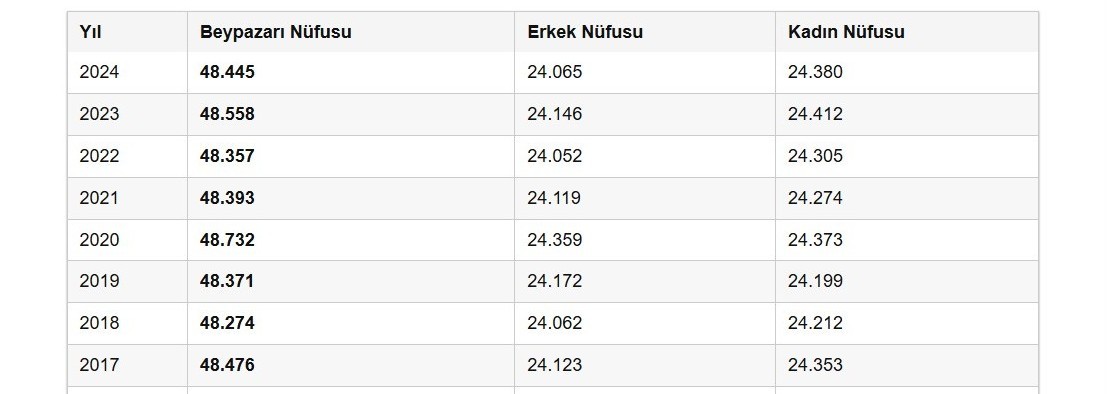Click the 2017 female value 24.353
The width and height of the screenshot is (1107, 394).
point(906,365)
